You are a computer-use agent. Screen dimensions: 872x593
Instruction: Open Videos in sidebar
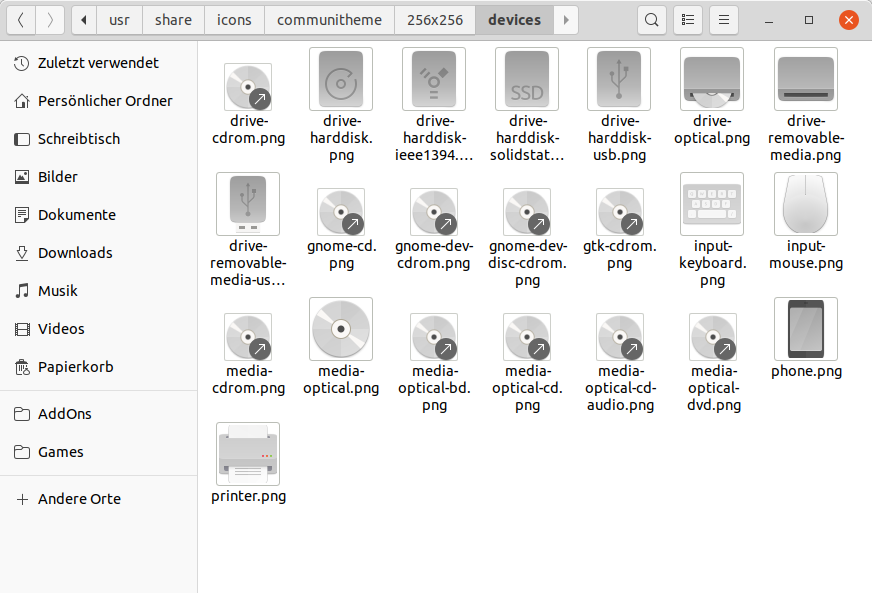point(98,329)
